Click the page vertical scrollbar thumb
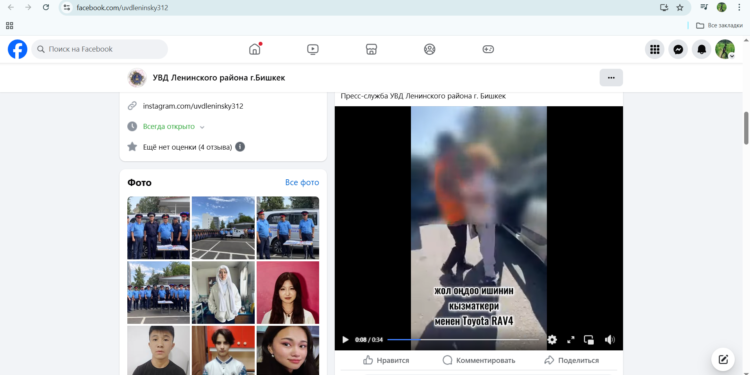 [x=746, y=128]
